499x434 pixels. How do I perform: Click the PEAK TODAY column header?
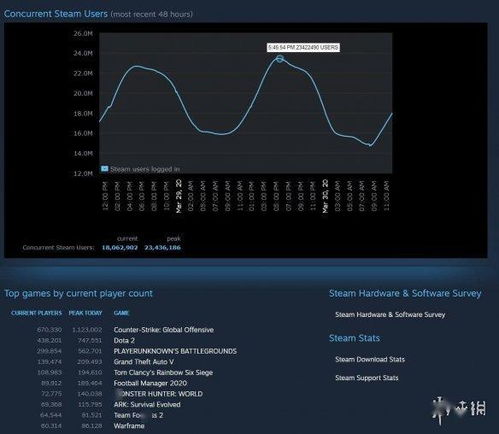[x=85, y=313]
